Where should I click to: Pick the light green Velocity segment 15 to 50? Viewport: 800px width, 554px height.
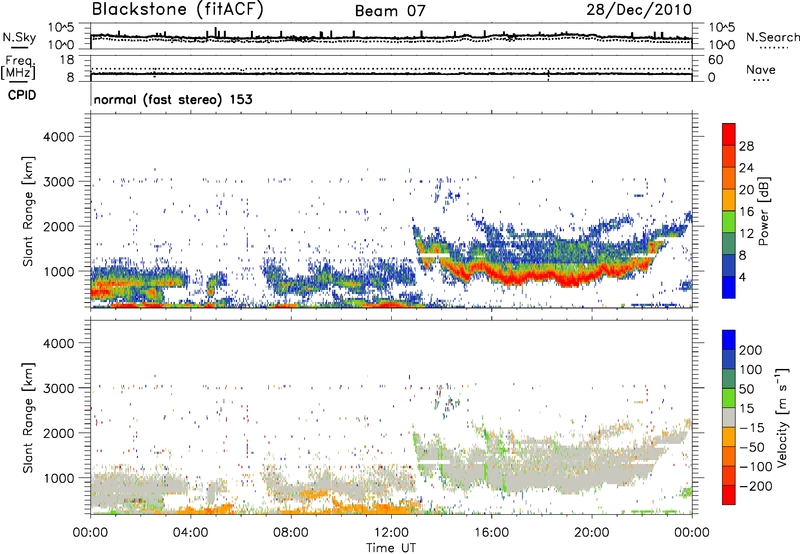tap(729, 398)
